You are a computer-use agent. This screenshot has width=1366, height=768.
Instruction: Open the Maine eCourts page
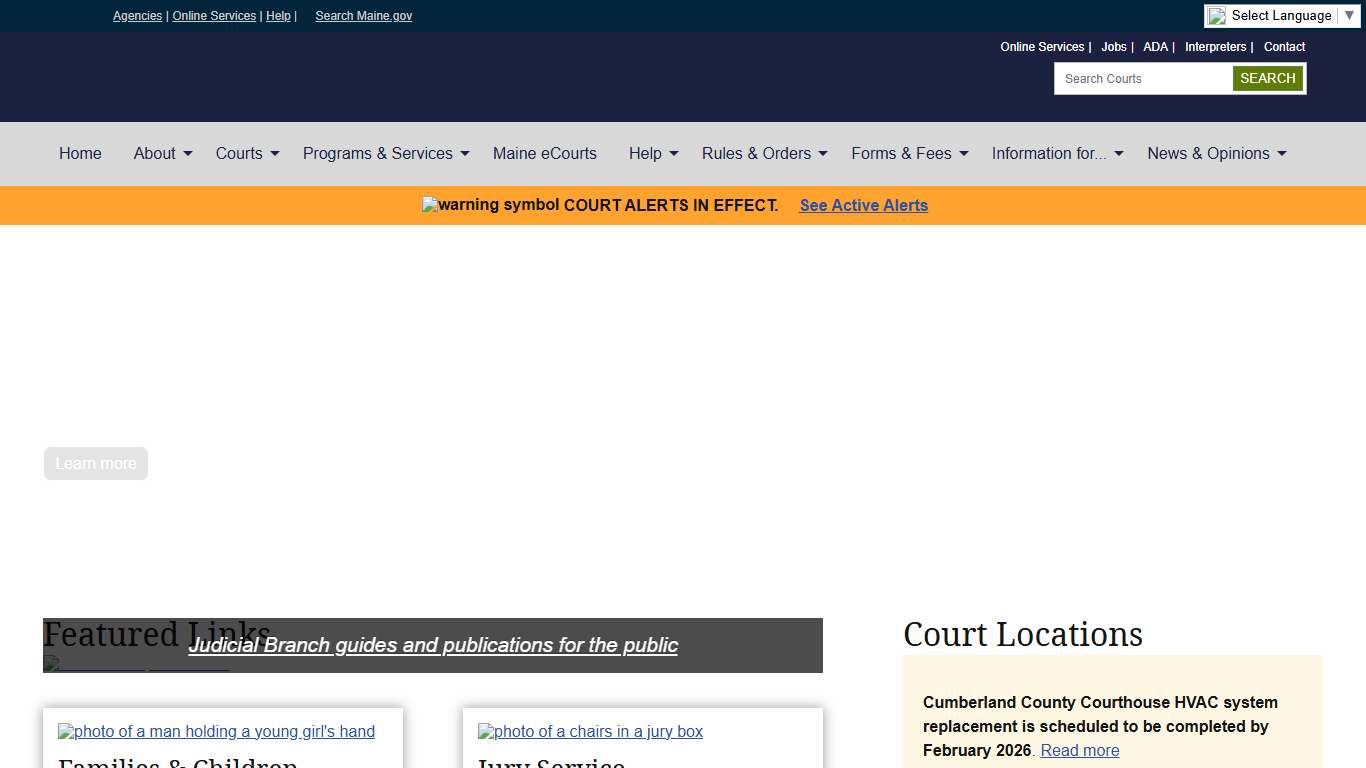click(545, 153)
